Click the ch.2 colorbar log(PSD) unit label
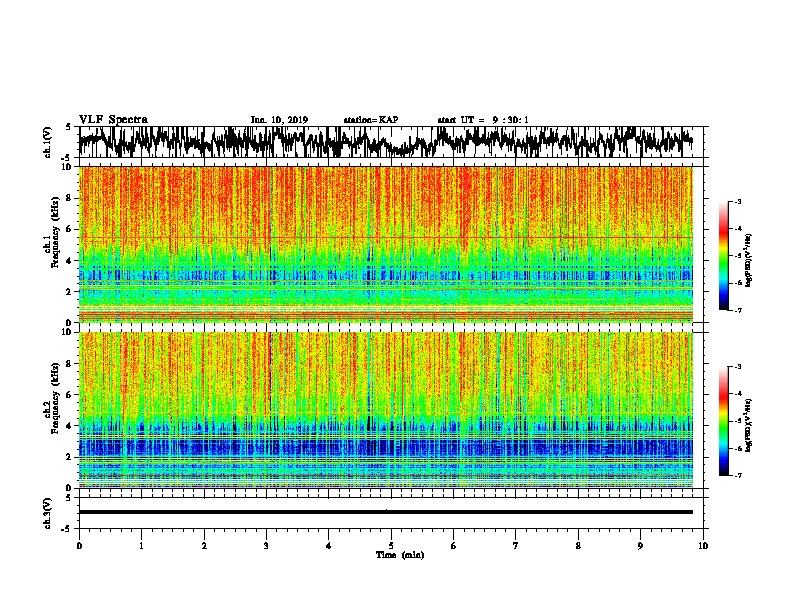The image size is (792, 612). [748, 425]
